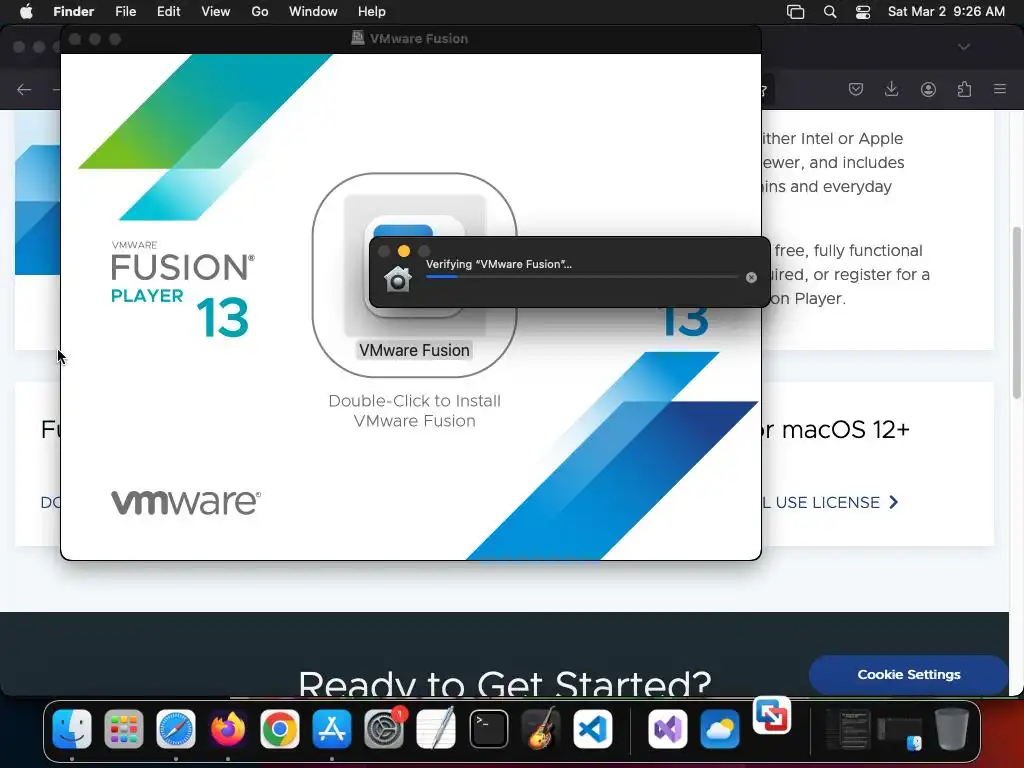Open the App Store Dock icon
Viewport: 1024px width, 768px height.
coord(332,728)
